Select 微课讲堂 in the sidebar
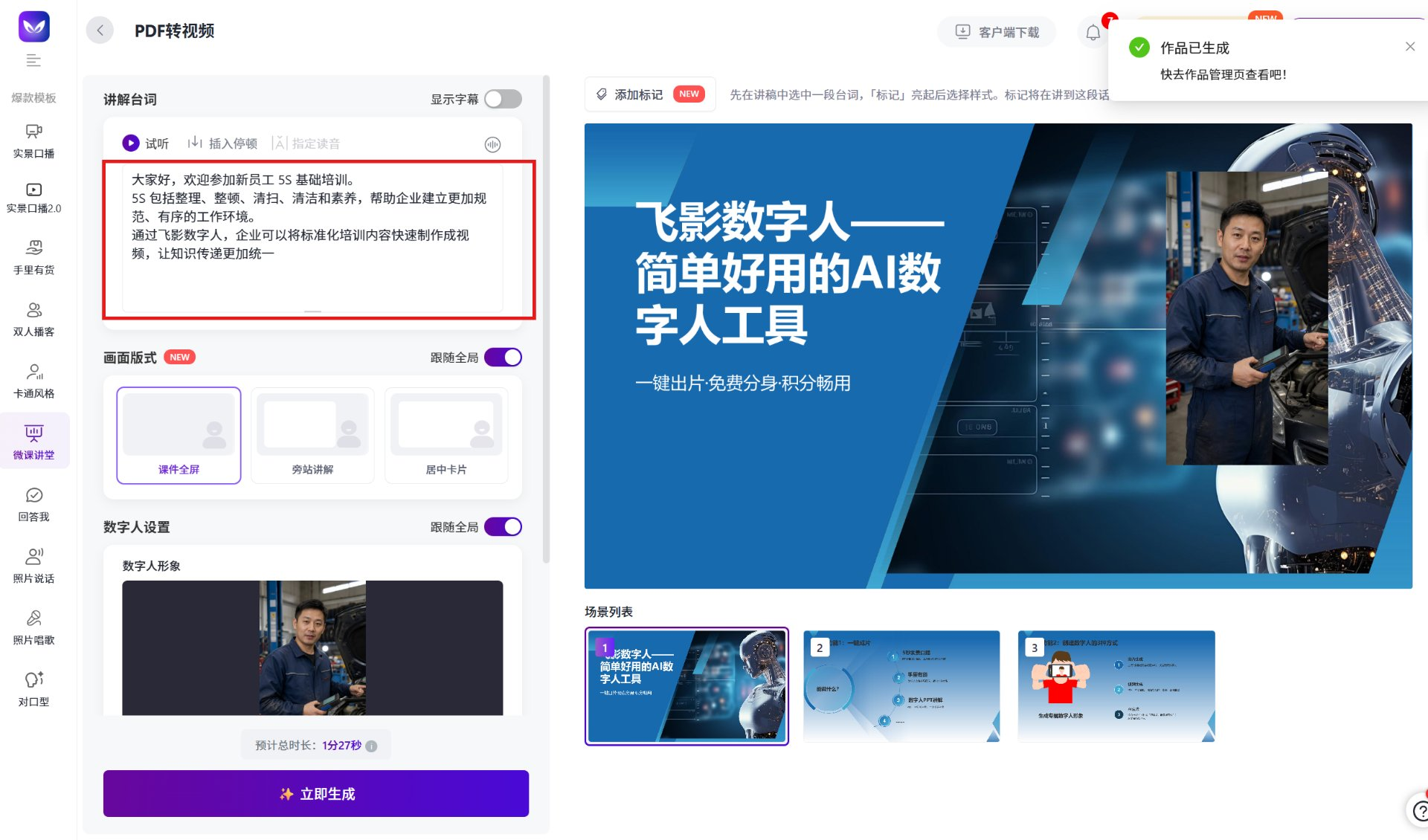The width and height of the screenshot is (1428, 840). [x=33, y=442]
